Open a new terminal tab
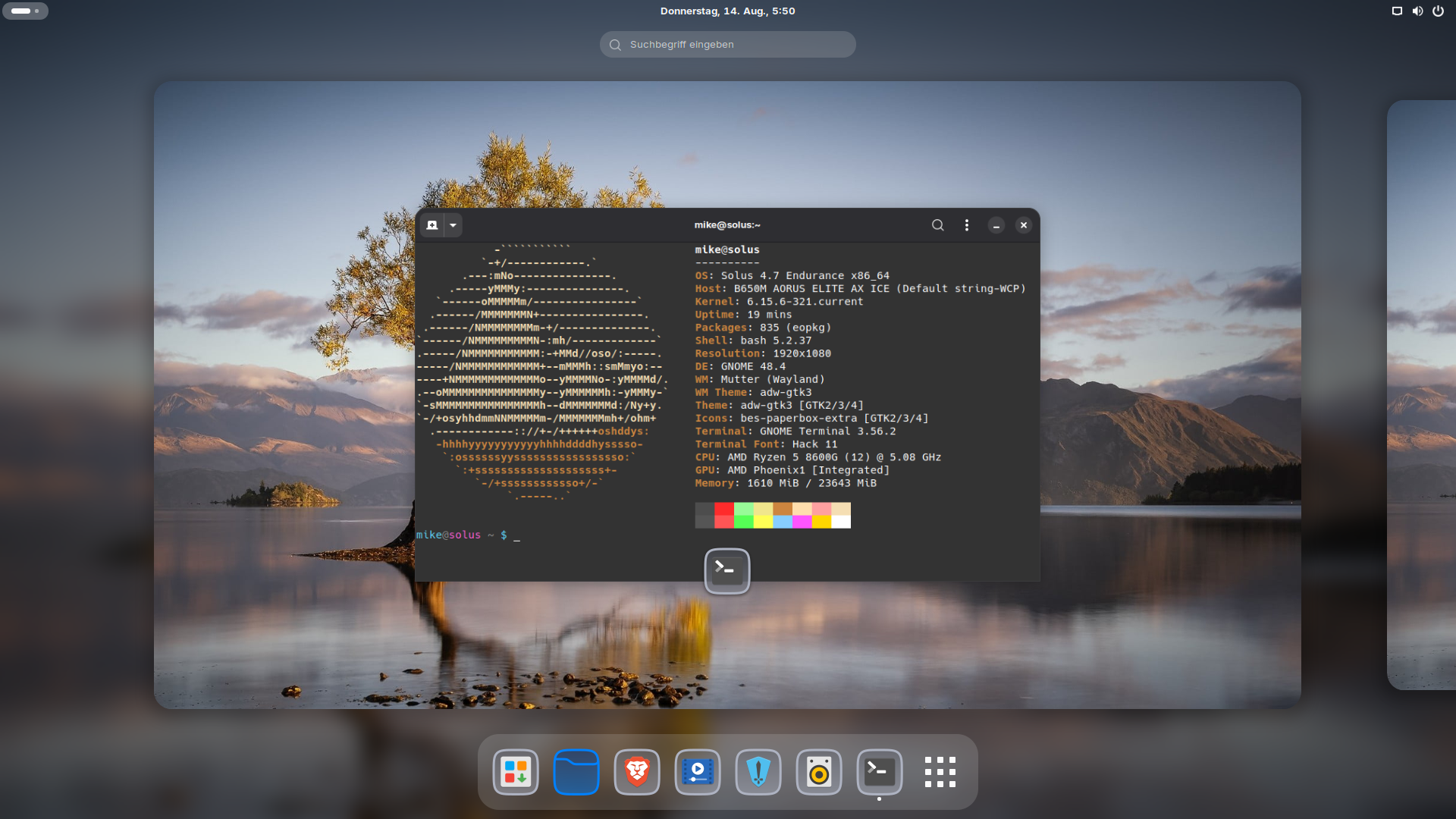 [432, 225]
